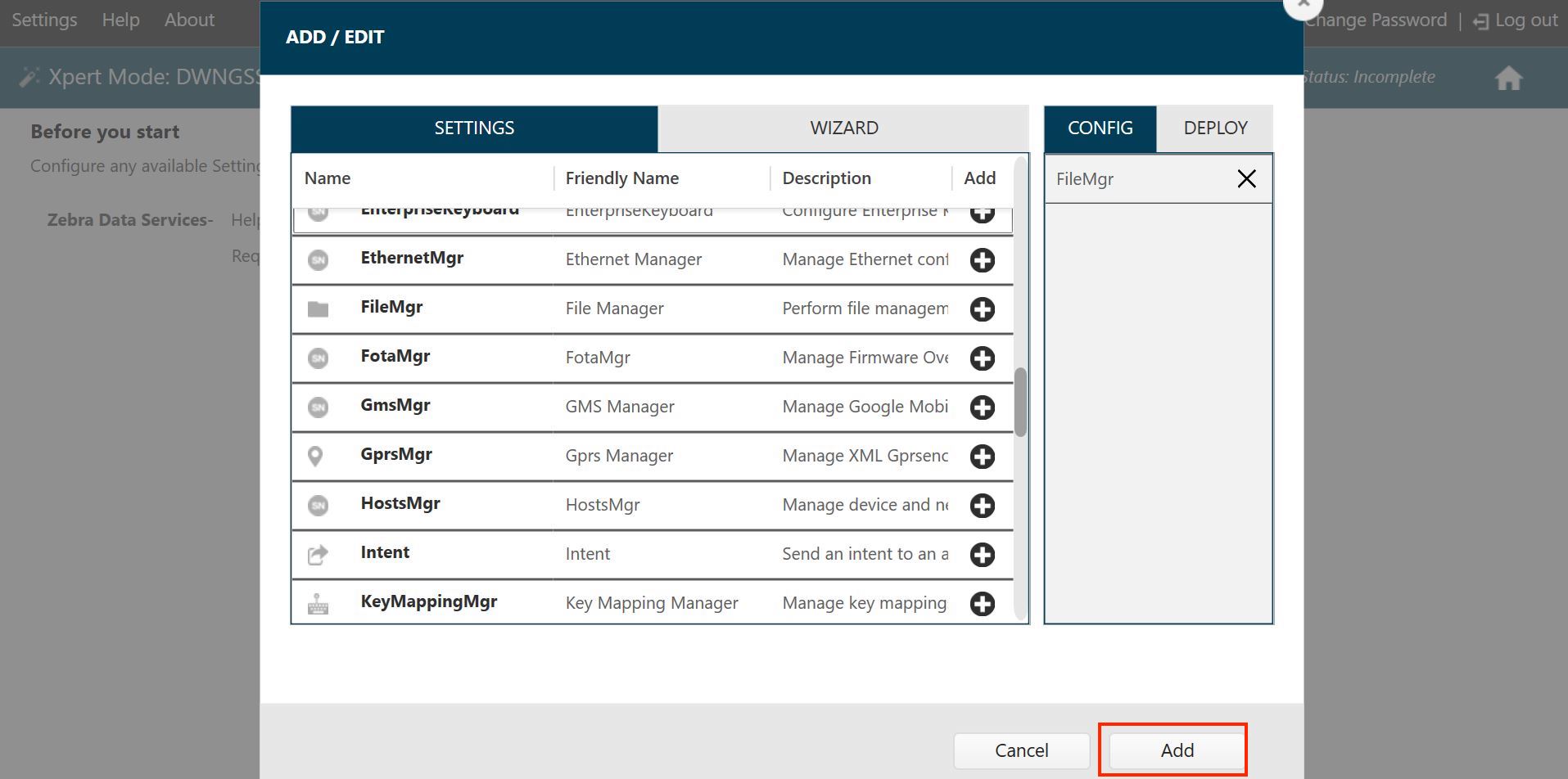Select the GprsMgr row name
Image resolution: width=1568 pixels, height=779 pixels.
click(x=396, y=454)
